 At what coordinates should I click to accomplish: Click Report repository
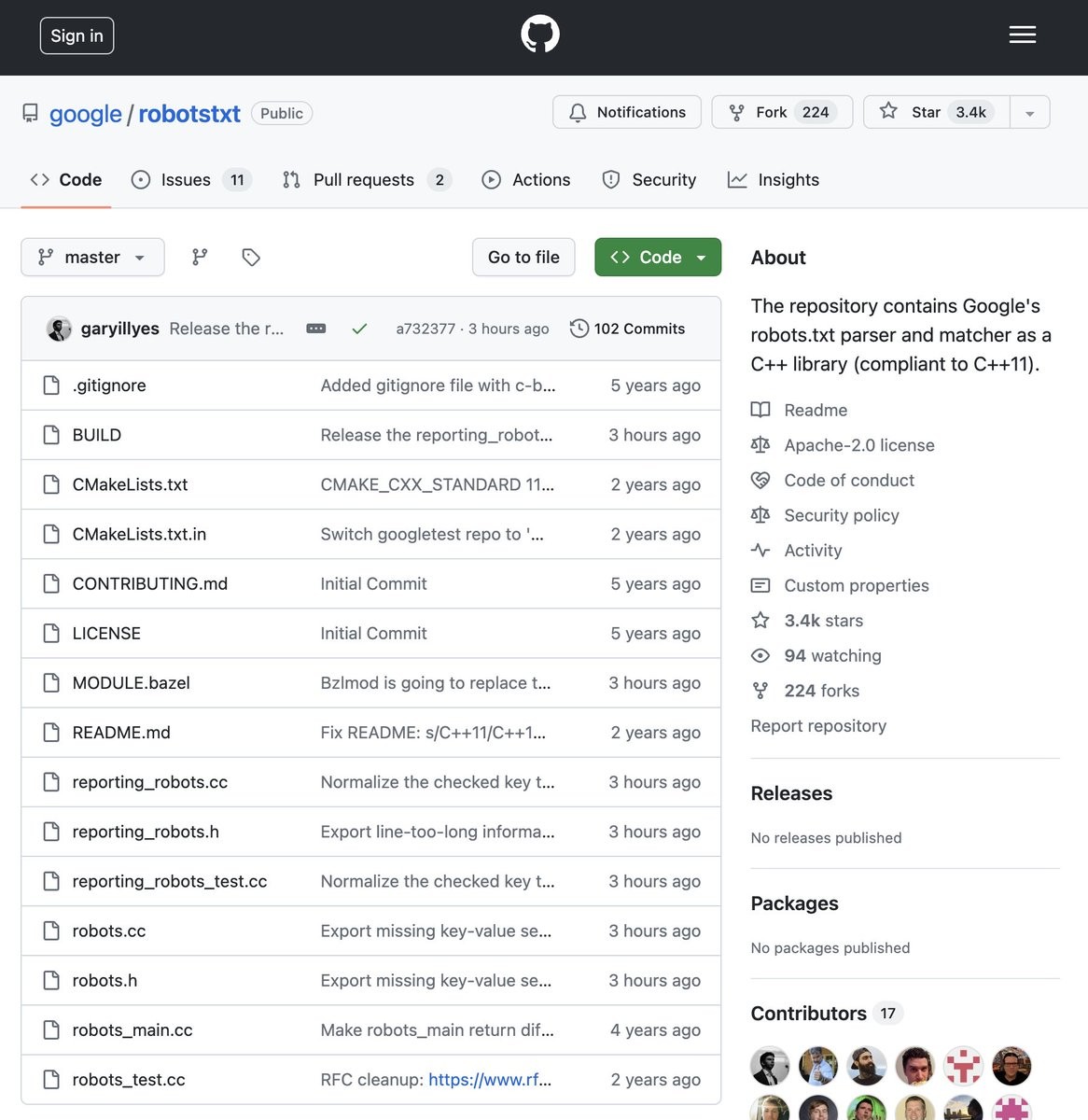pyautogui.click(x=818, y=725)
